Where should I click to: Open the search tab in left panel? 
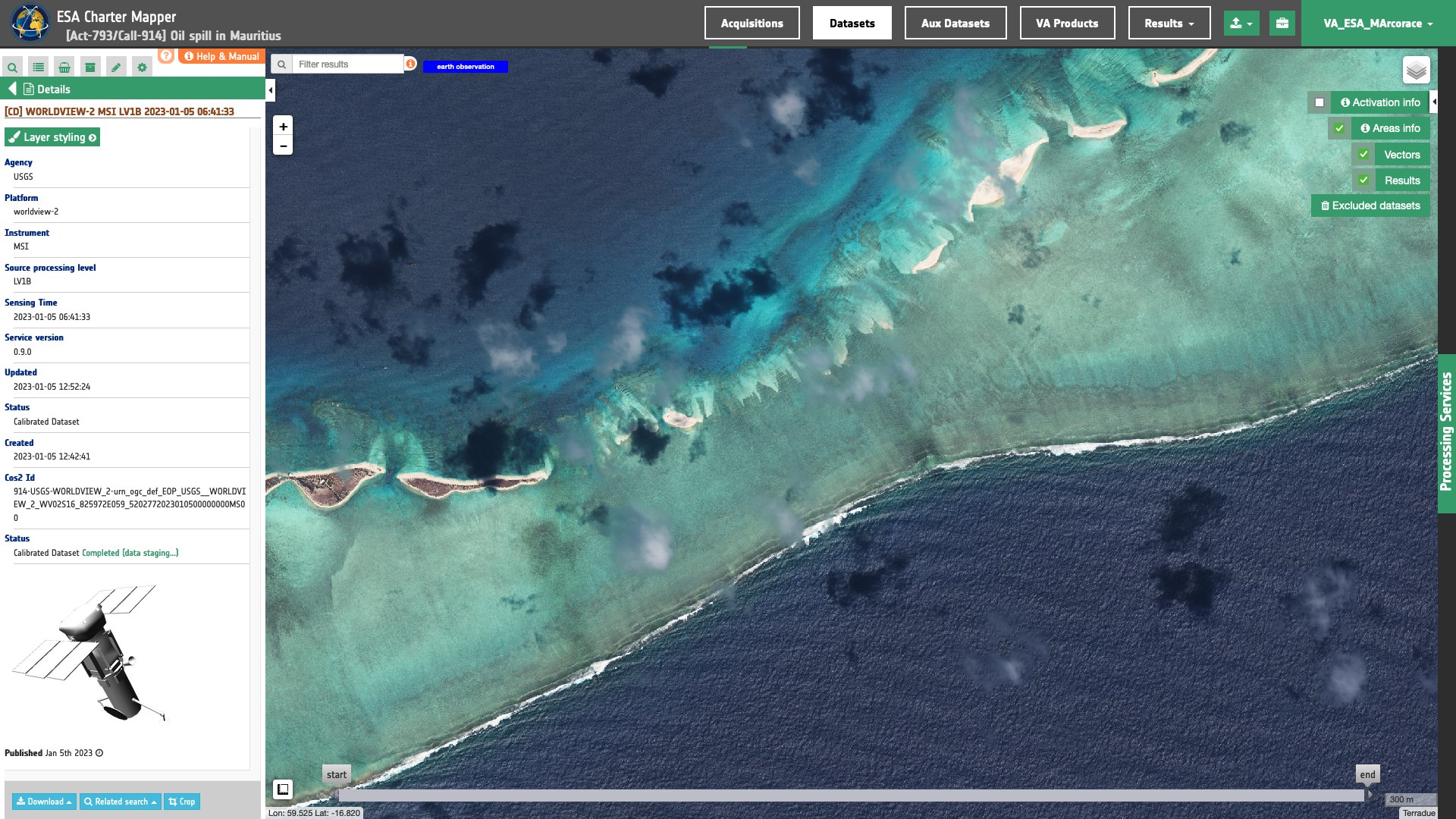click(12, 67)
